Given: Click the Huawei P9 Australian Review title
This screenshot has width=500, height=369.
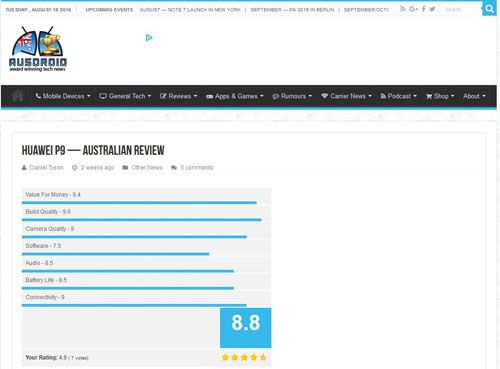Looking at the screenshot, I should 93,150.
